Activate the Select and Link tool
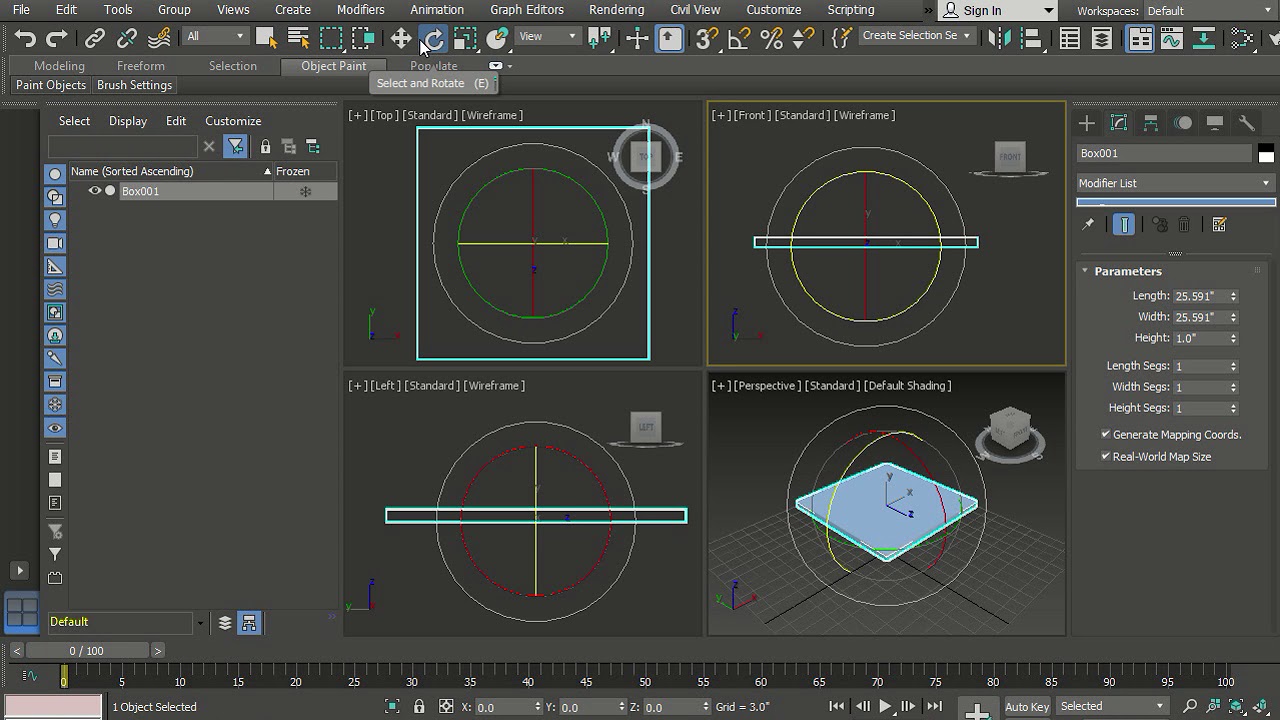This screenshot has height=720, width=1280. [x=95, y=38]
